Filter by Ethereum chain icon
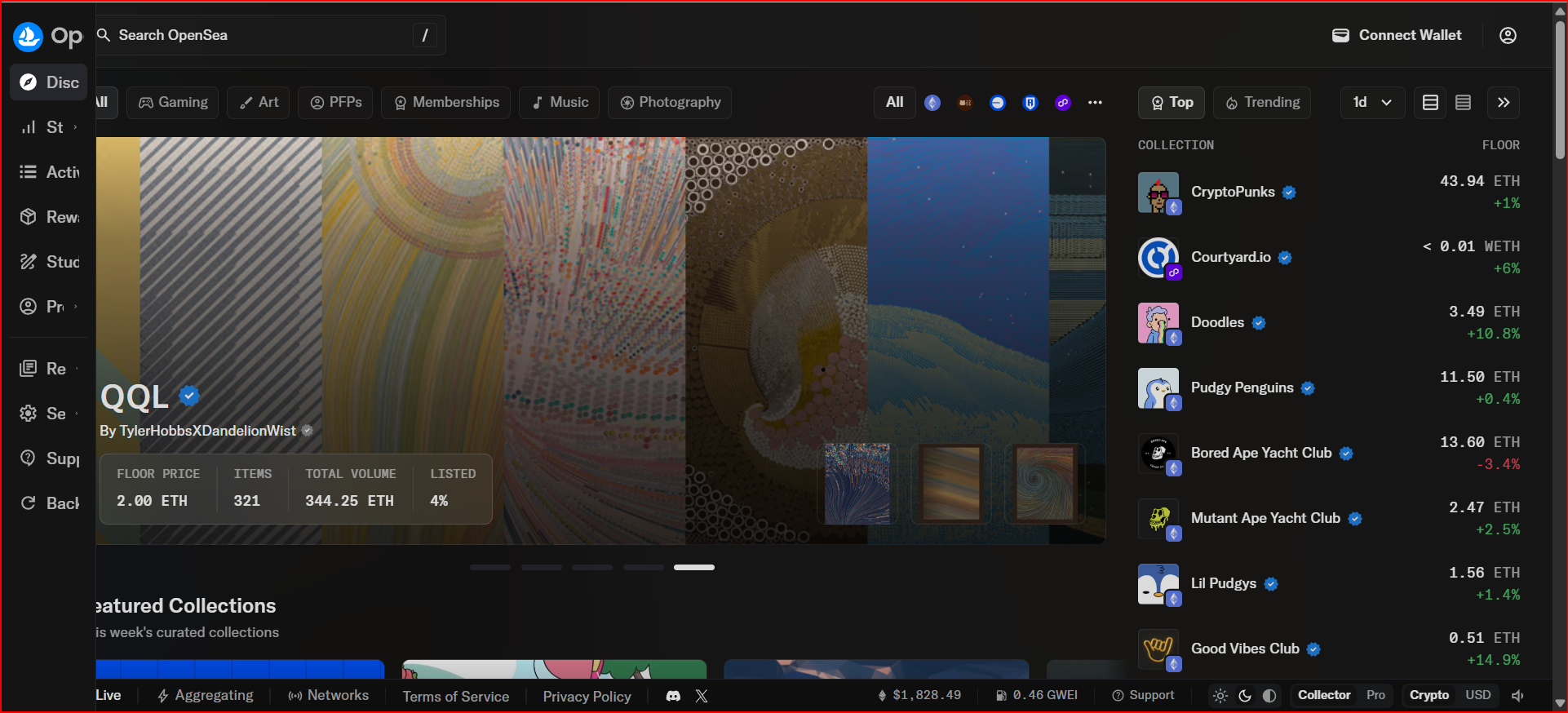The image size is (1568, 713). tap(932, 103)
